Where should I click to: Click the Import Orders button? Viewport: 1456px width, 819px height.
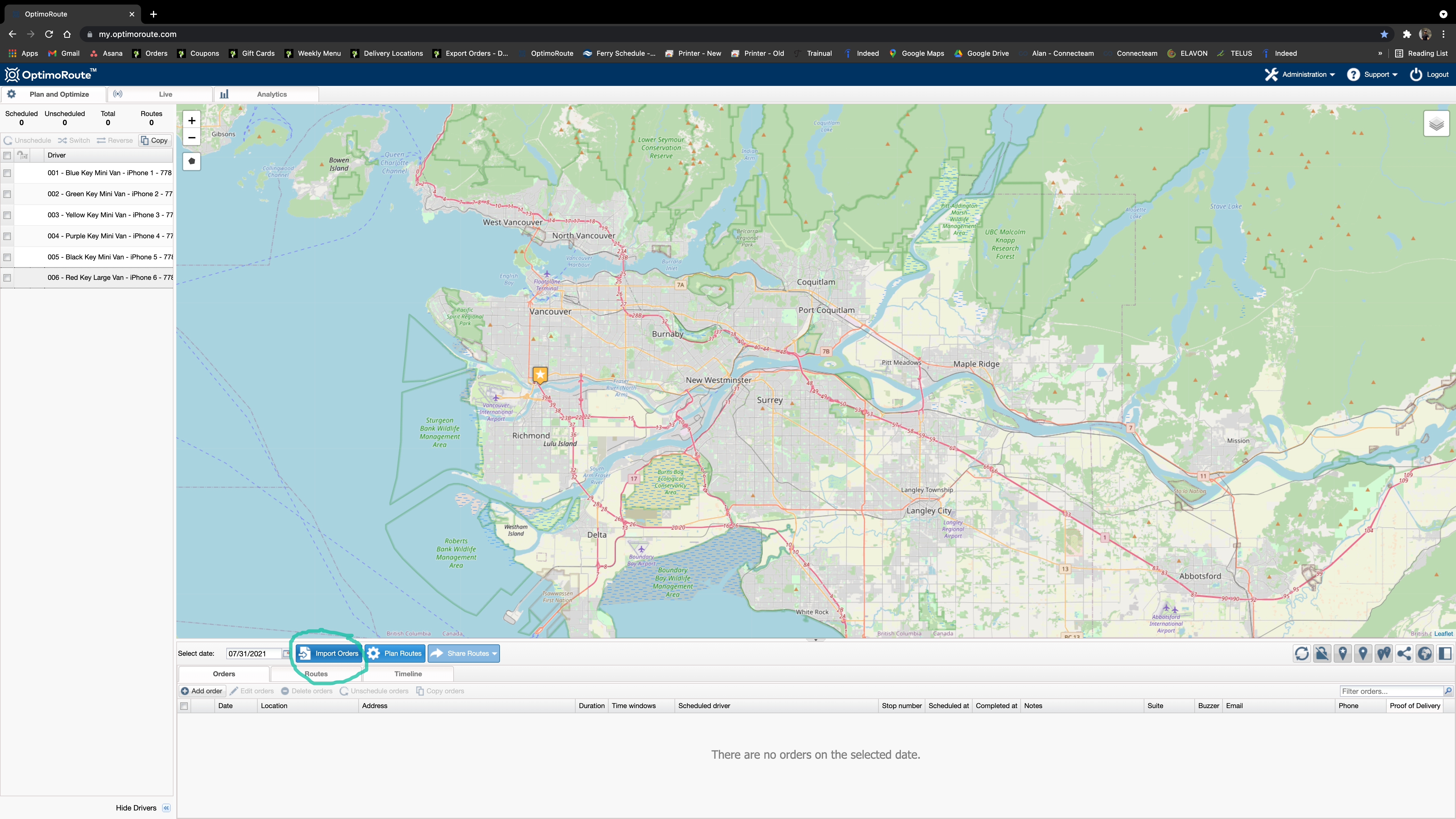pos(329,653)
